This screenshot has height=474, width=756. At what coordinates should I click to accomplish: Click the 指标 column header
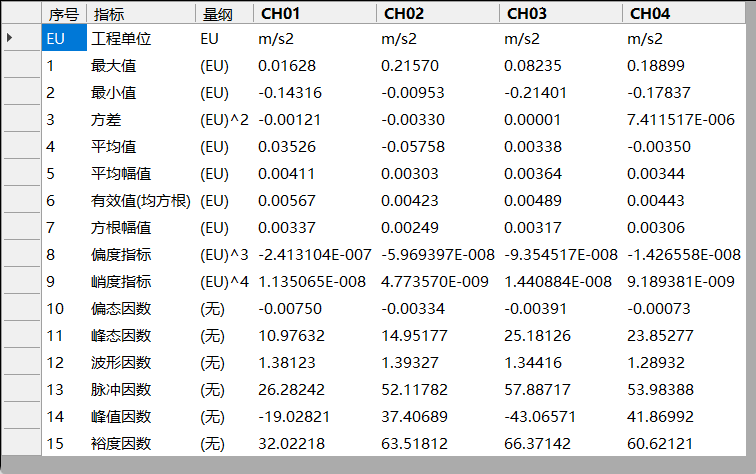[x=140, y=14]
